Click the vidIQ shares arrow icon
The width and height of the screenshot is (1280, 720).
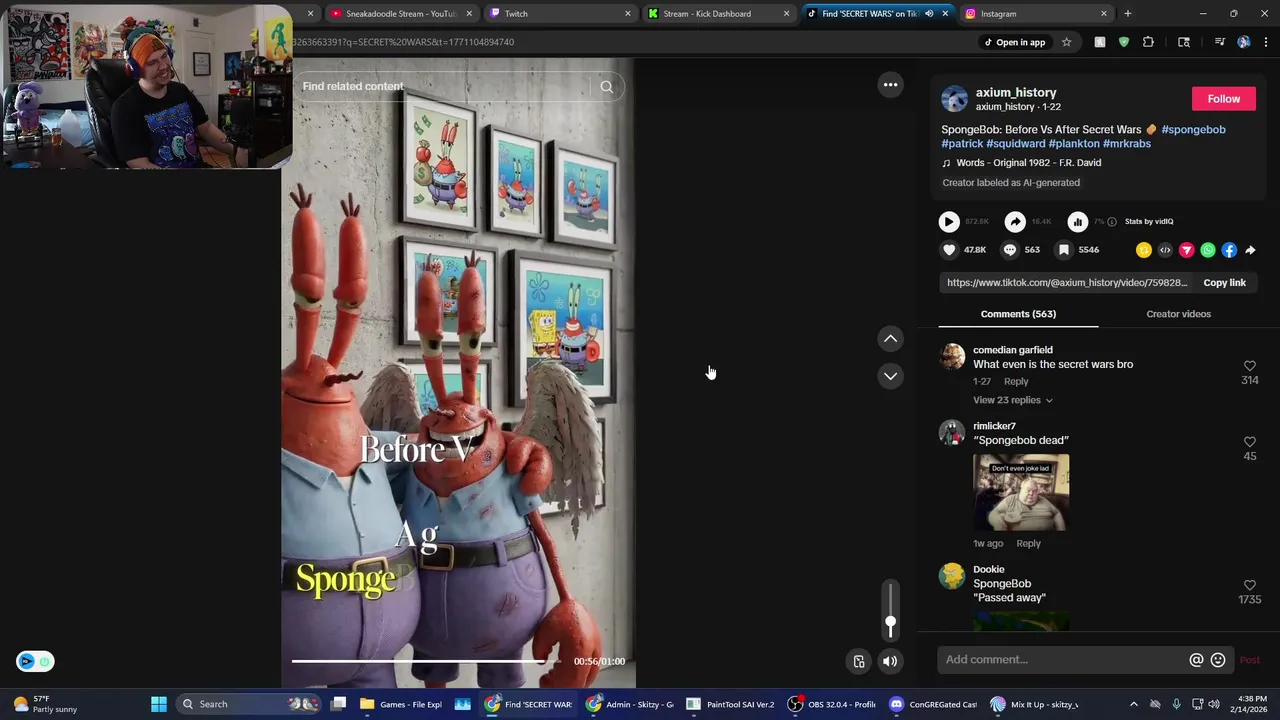[x=1015, y=222]
